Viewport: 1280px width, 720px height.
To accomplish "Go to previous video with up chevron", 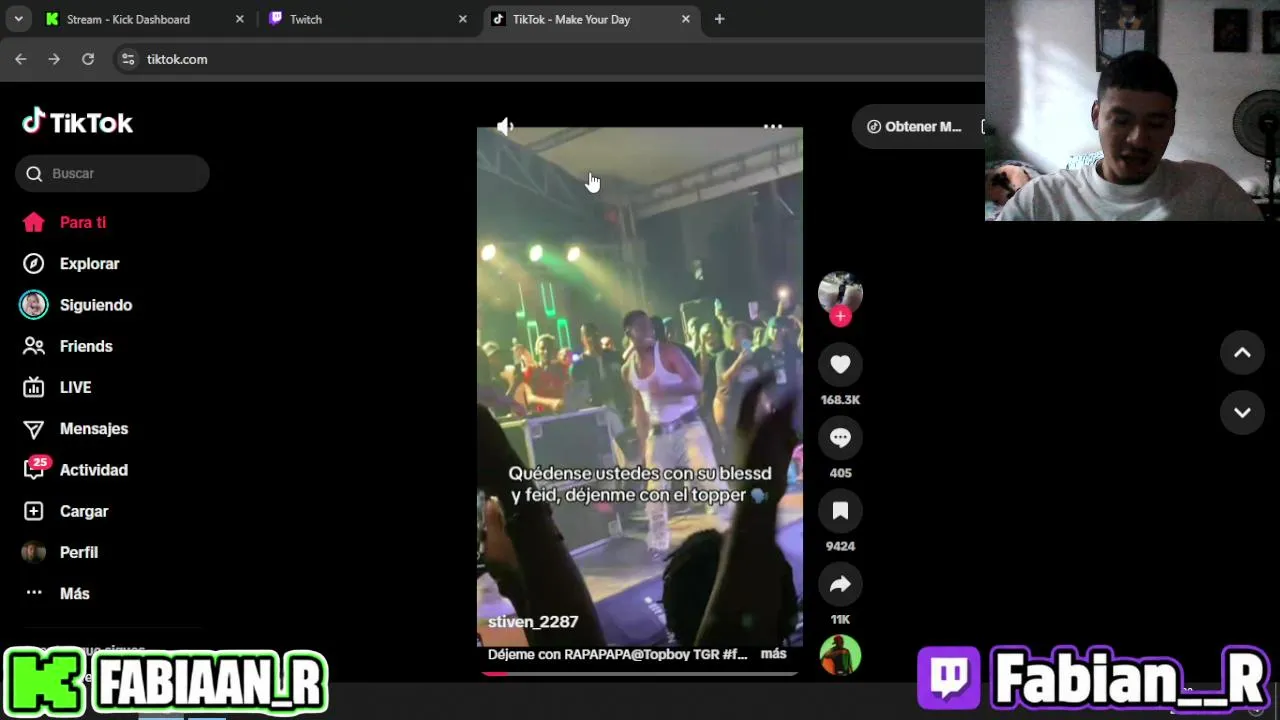I will (x=1242, y=352).
